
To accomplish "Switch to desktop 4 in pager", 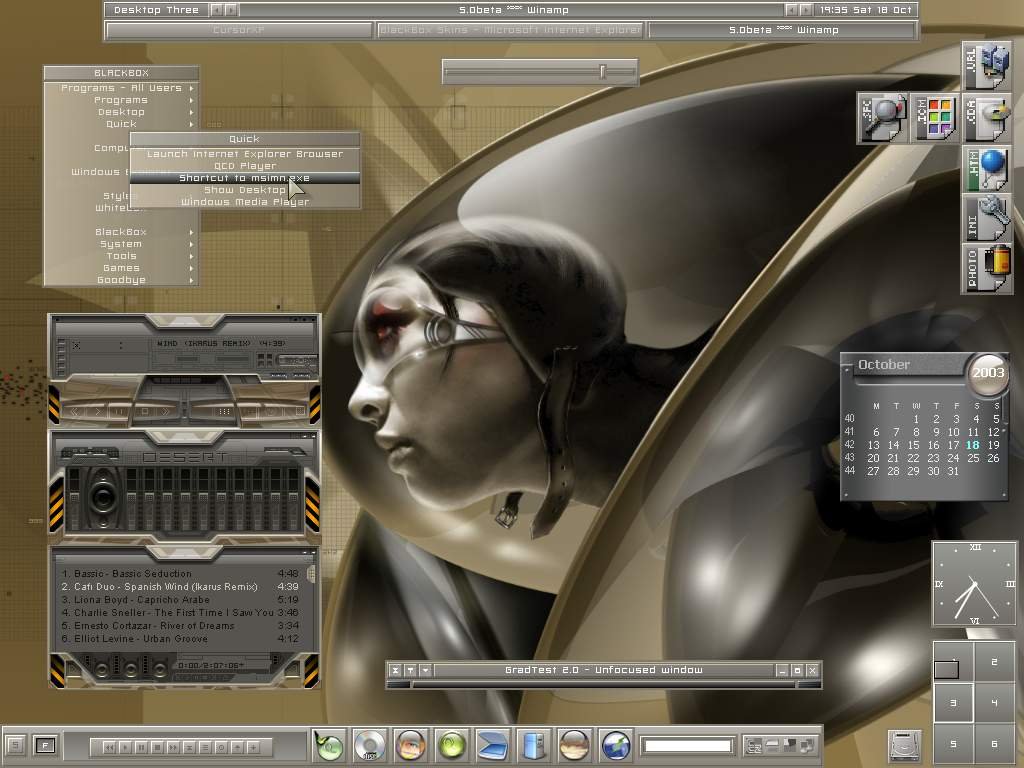I will 995,703.
